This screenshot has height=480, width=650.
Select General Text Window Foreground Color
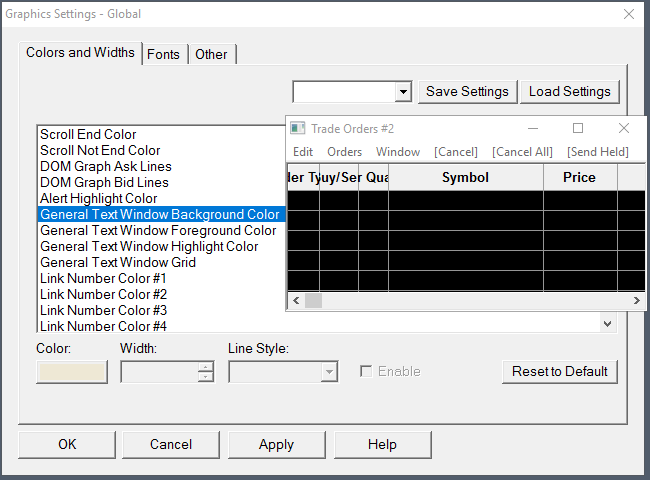click(x=162, y=230)
